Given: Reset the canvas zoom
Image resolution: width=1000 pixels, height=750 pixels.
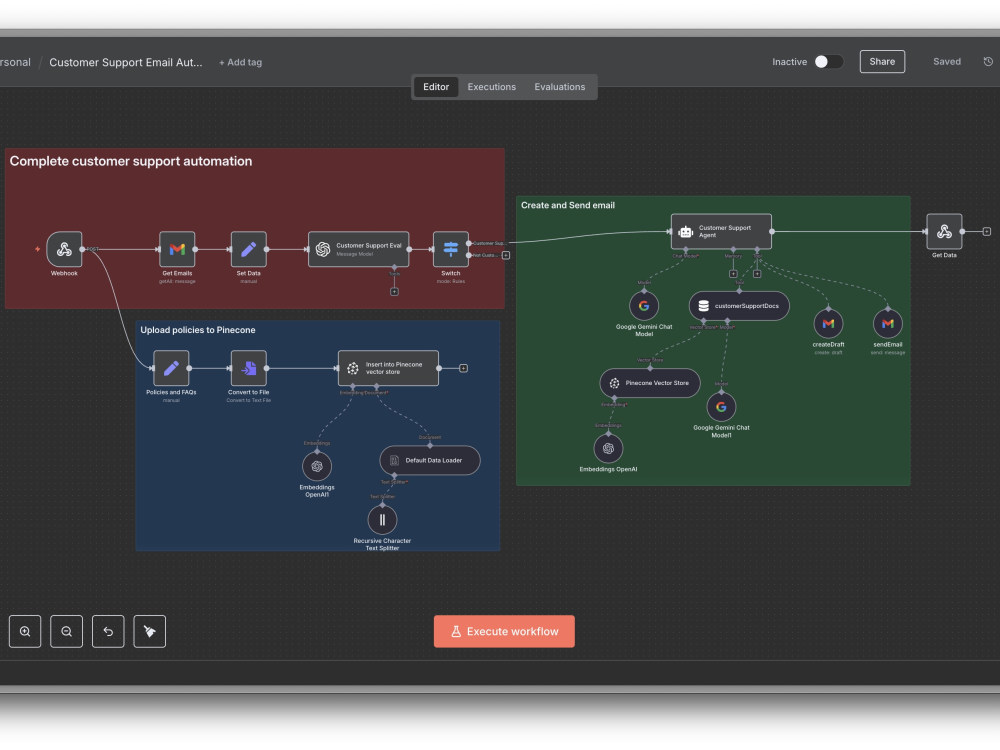Looking at the screenshot, I should (108, 631).
